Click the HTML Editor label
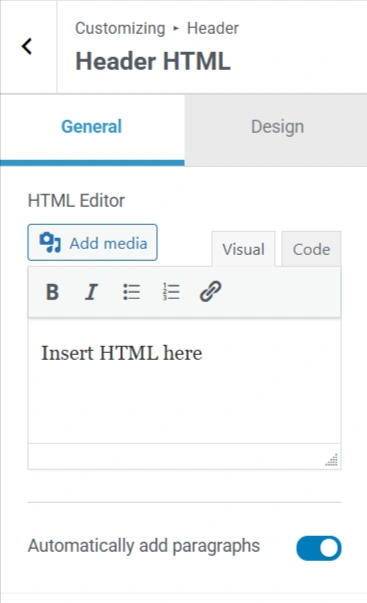The width and height of the screenshot is (367, 603). point(76,201)
